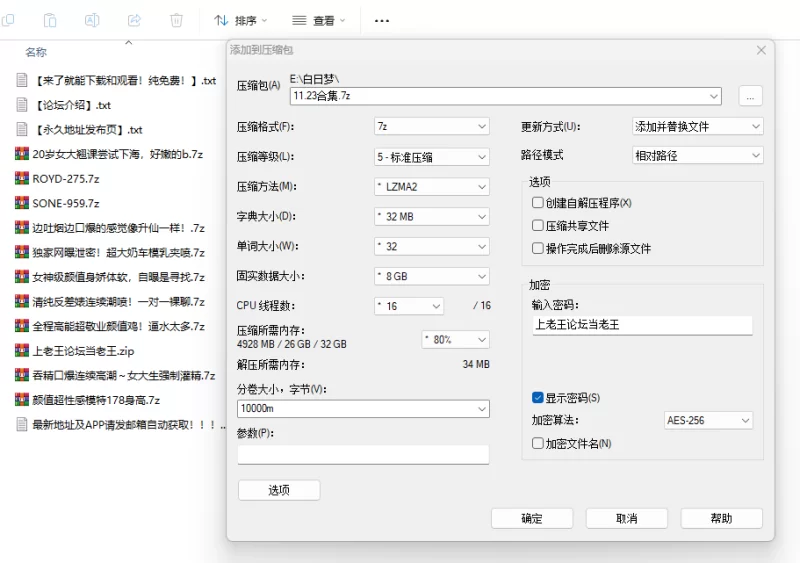Click the Paste icon in Explorer toolbar
Screen dimensions: 800x563
click(50, 20)
